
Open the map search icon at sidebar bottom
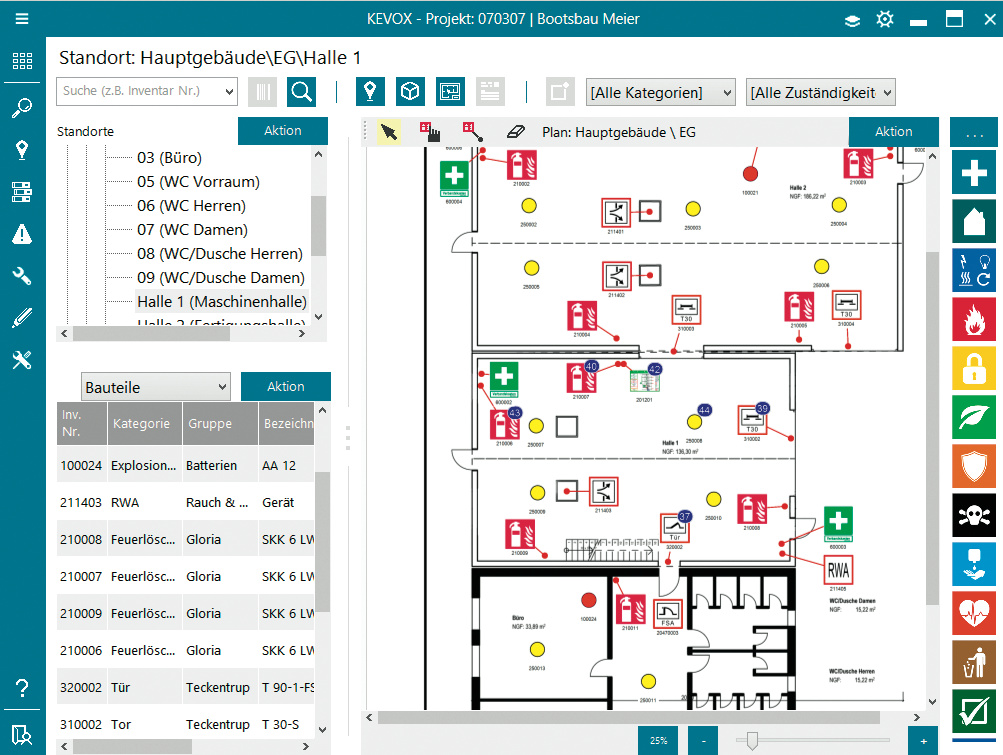[22, 735]
